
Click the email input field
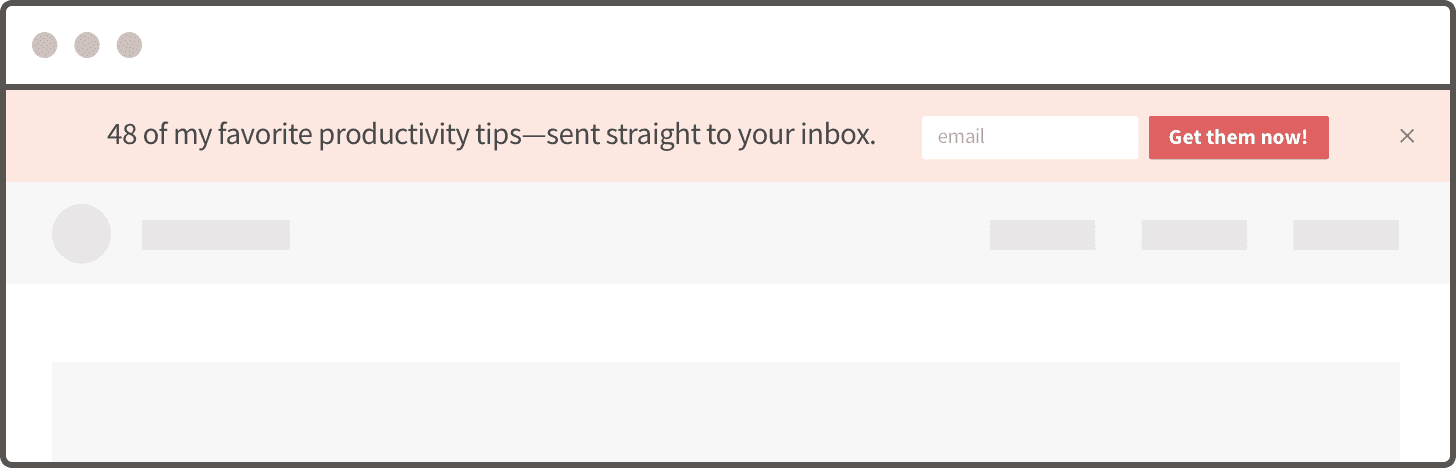pos(1029,137)
